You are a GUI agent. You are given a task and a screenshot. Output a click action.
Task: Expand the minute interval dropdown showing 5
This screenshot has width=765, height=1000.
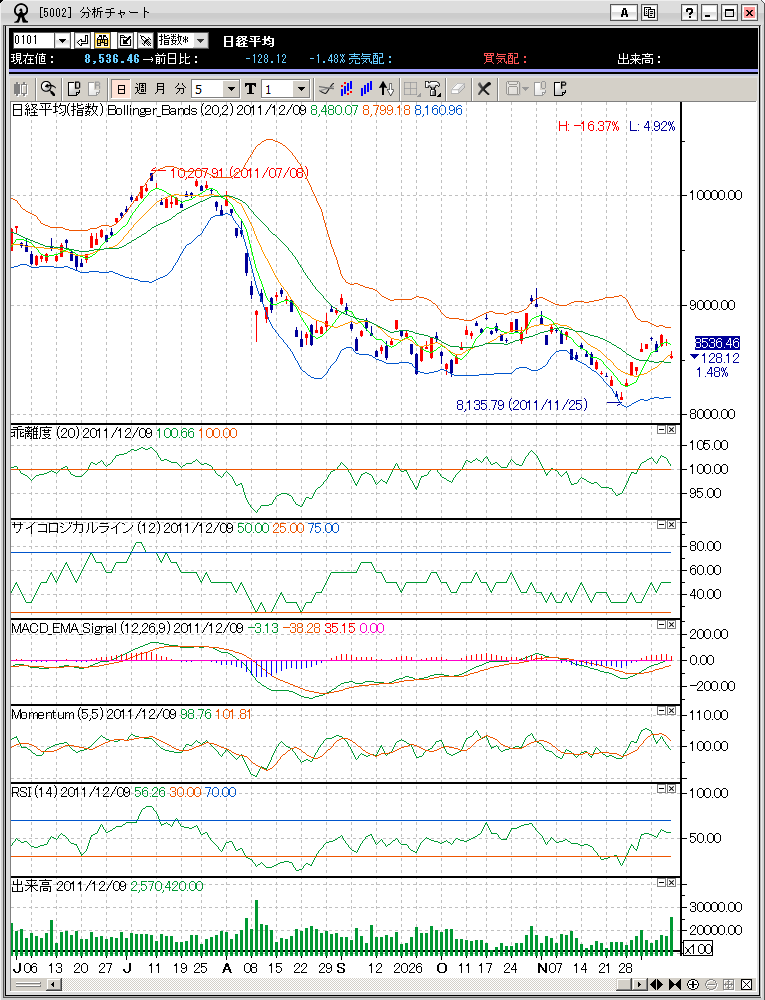[x=232, y=88]
